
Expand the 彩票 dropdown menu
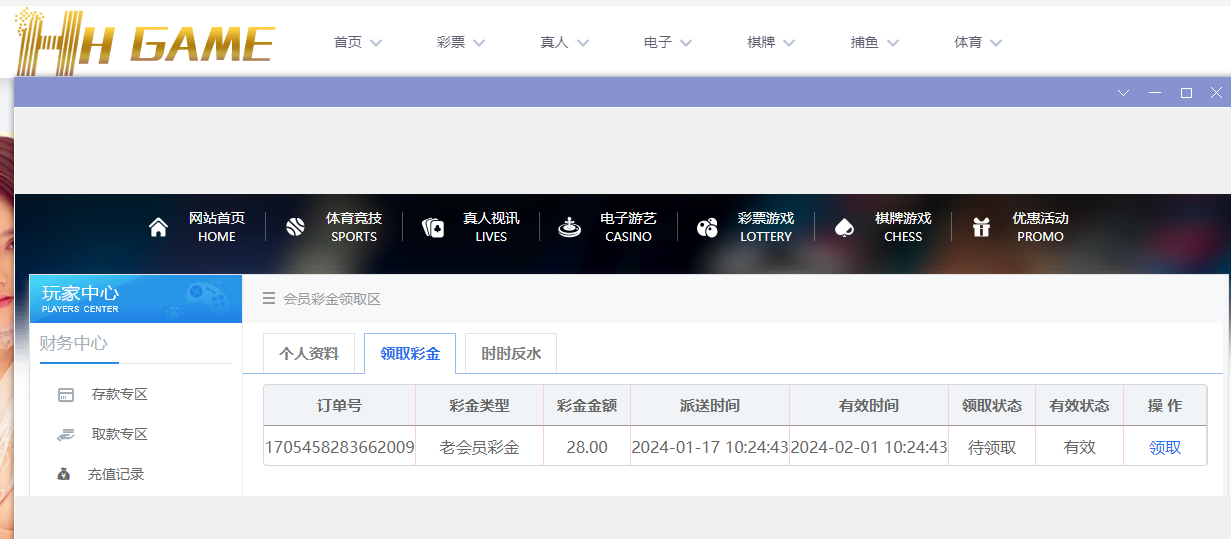click(x=461, y=42)
